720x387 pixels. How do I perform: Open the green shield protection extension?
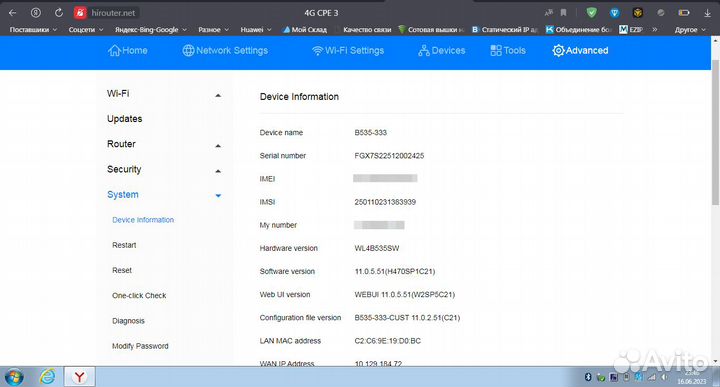pyautogui.click(x=592, y=13)
